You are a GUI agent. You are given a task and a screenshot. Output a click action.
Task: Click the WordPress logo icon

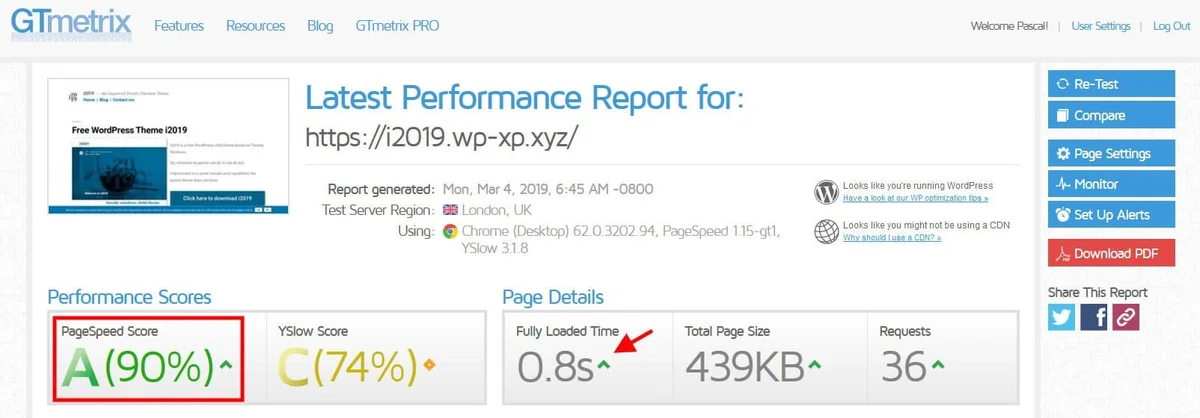coord(826,192)
